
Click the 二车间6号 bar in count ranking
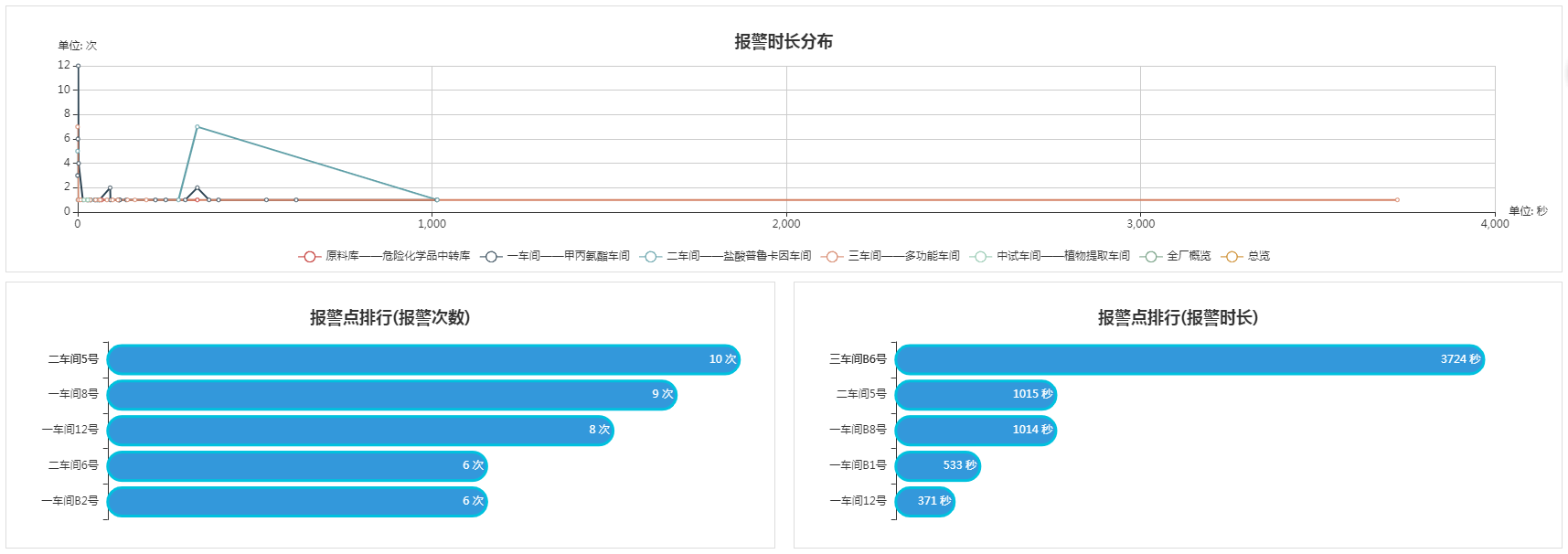(x=296, y=466)
